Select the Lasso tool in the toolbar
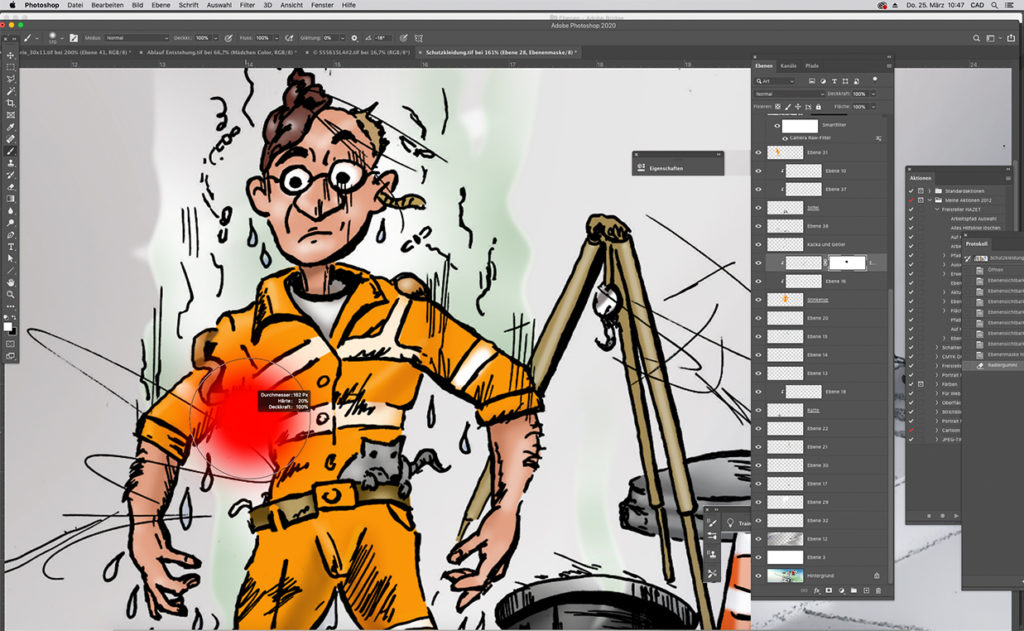The image size is (1024, 631). 10,79
